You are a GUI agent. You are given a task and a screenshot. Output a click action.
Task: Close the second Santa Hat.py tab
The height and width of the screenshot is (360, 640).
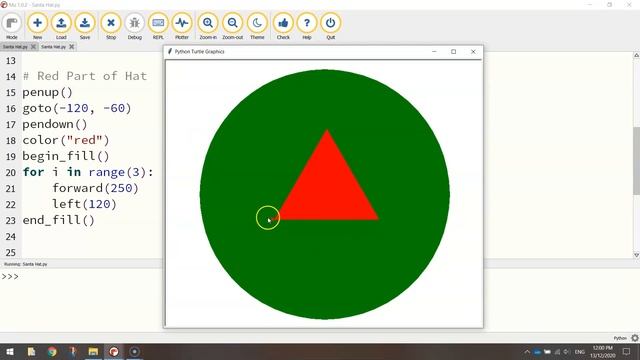tap(71, 47)
